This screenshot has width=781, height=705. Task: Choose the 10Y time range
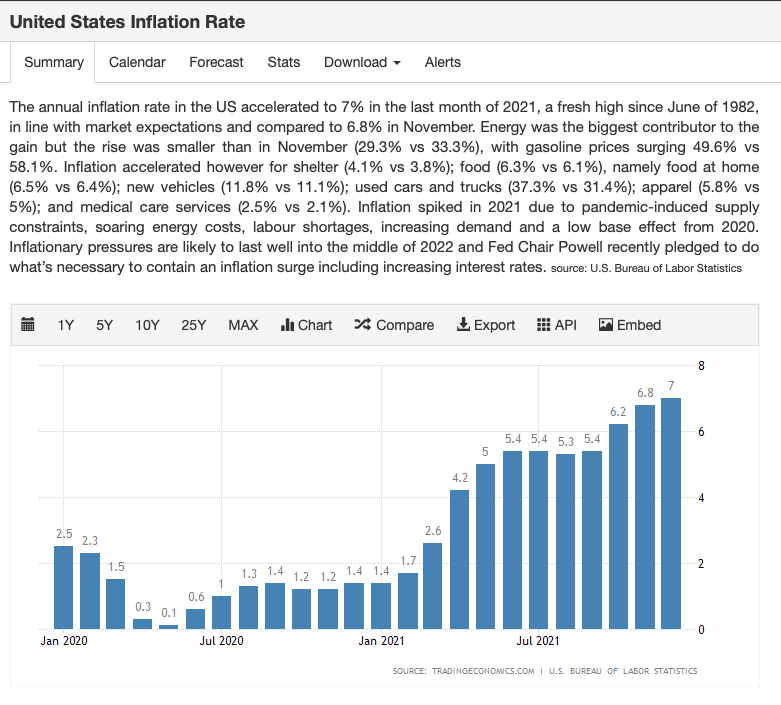pyautogui.click(x=147, y=325)
